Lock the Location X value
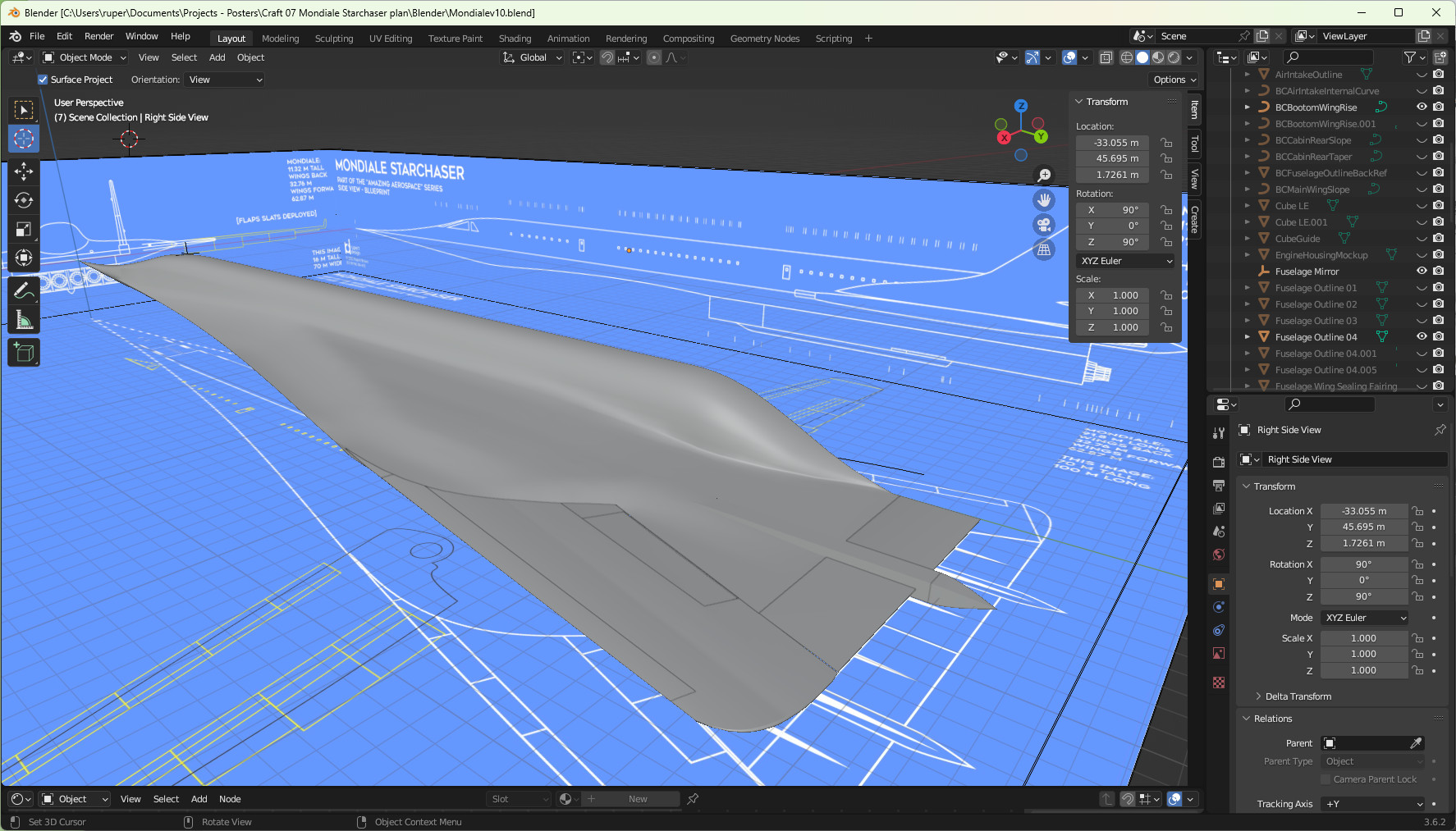1456x831 pixels. pyautogui.click(x=1417, y=511)
